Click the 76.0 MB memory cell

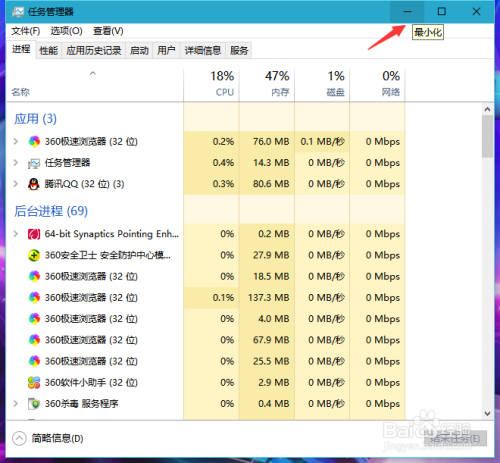pyautogui.click(x=267, y=142)
